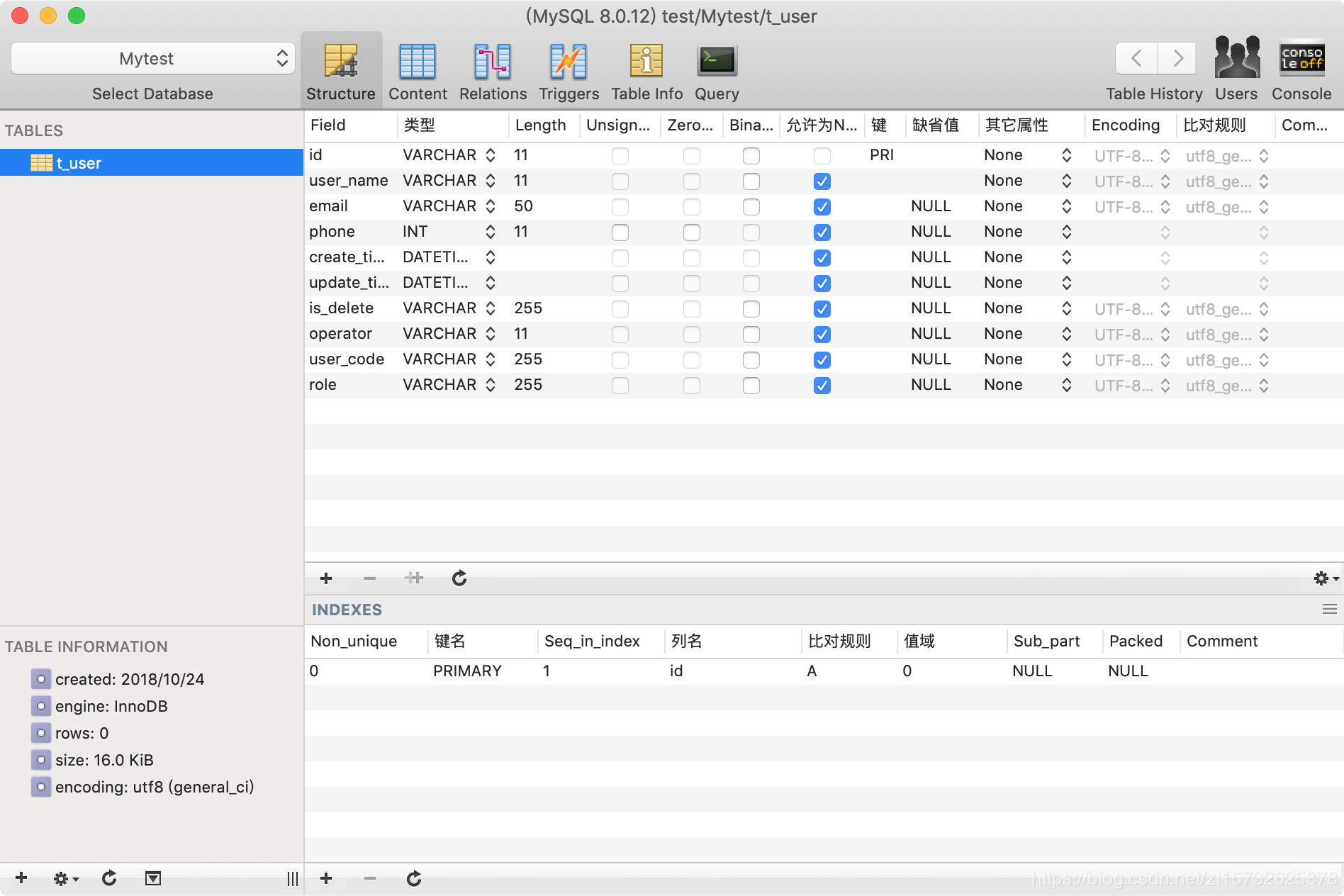Remove the selected field with the minus icon
This screenshot has width=1344, height=896.
(370, 578)
